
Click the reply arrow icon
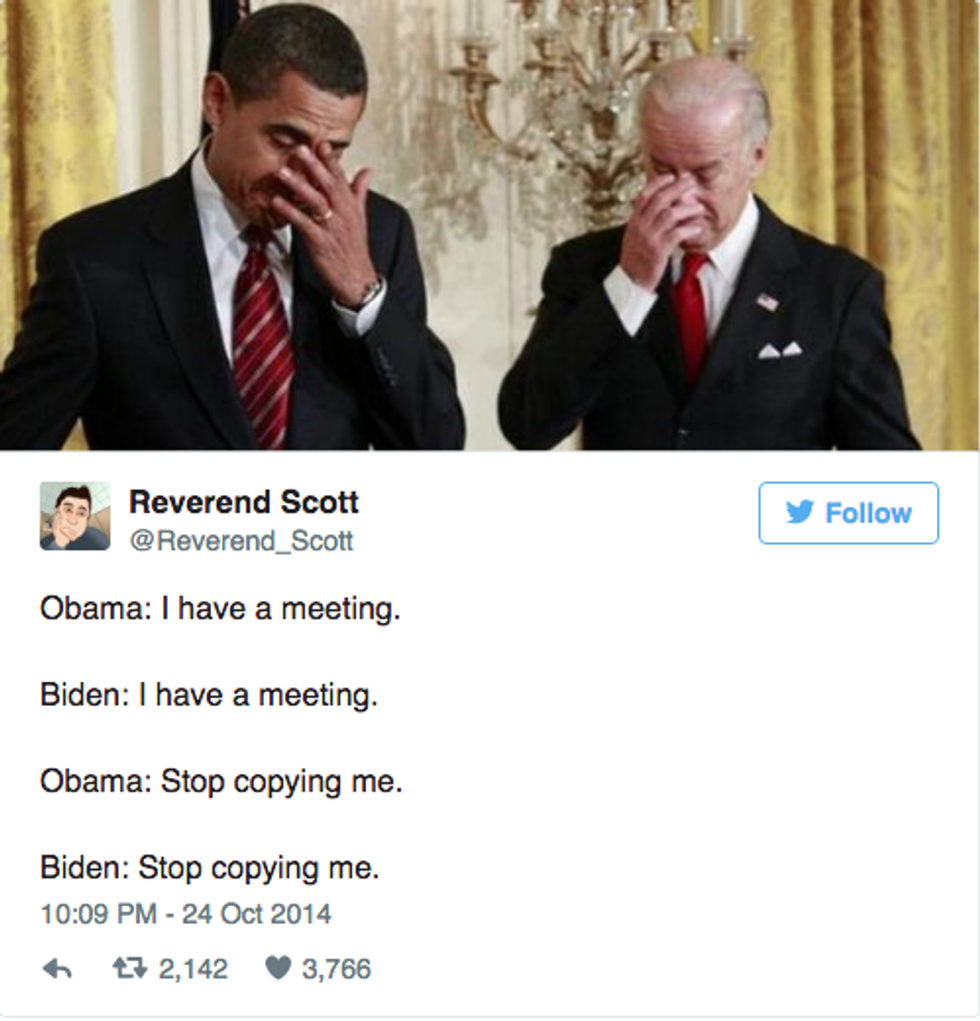57,970
